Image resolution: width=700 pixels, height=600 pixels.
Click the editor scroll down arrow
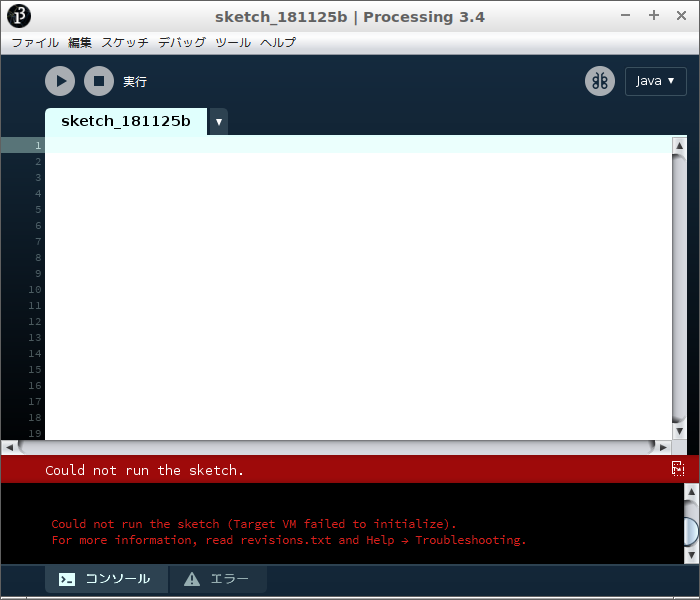[x=679, y=431]
